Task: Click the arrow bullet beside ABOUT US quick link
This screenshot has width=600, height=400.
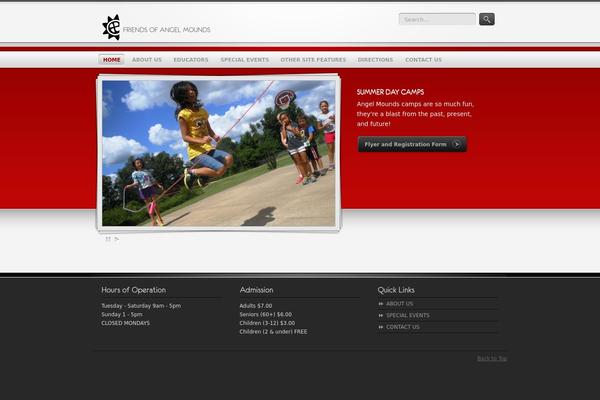Action: tap(381, 304)
